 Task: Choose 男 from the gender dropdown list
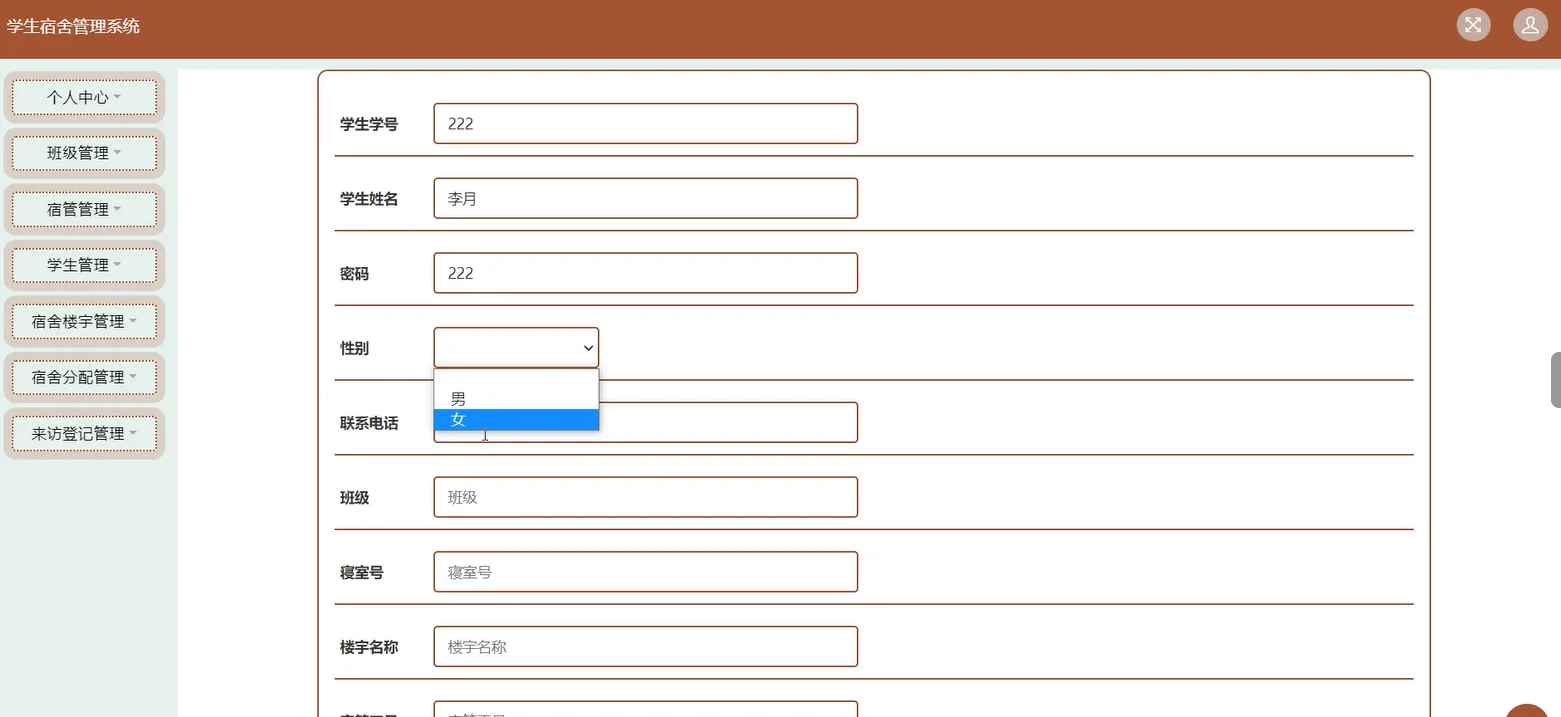[516, 399]
